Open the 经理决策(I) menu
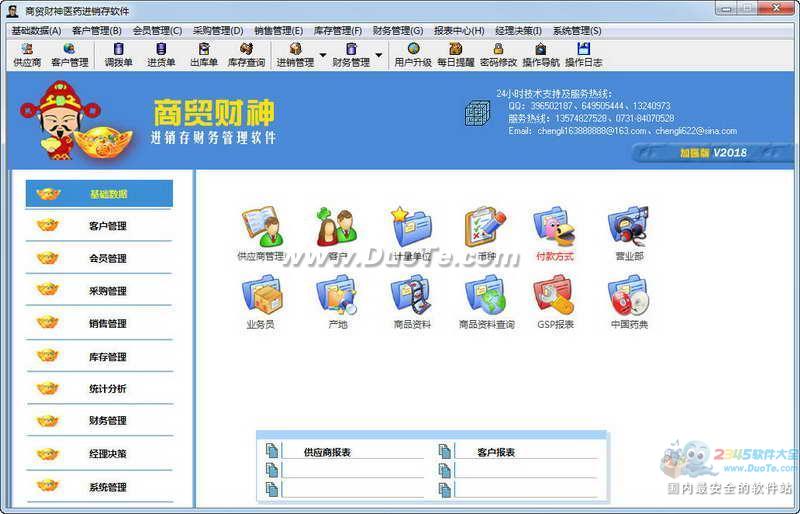The image size is (800, 514). 518,31
